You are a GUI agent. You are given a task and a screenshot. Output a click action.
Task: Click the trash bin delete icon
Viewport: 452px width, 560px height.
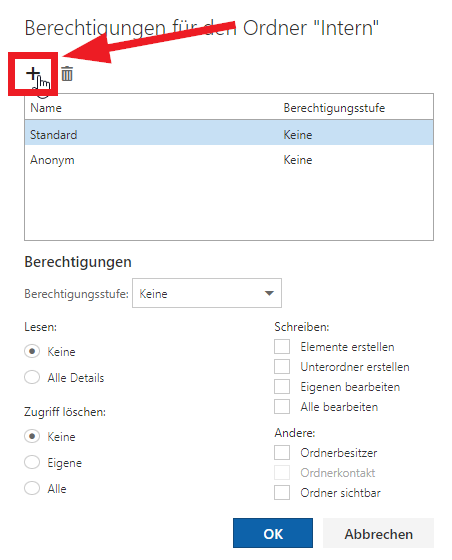click(67, 74)
